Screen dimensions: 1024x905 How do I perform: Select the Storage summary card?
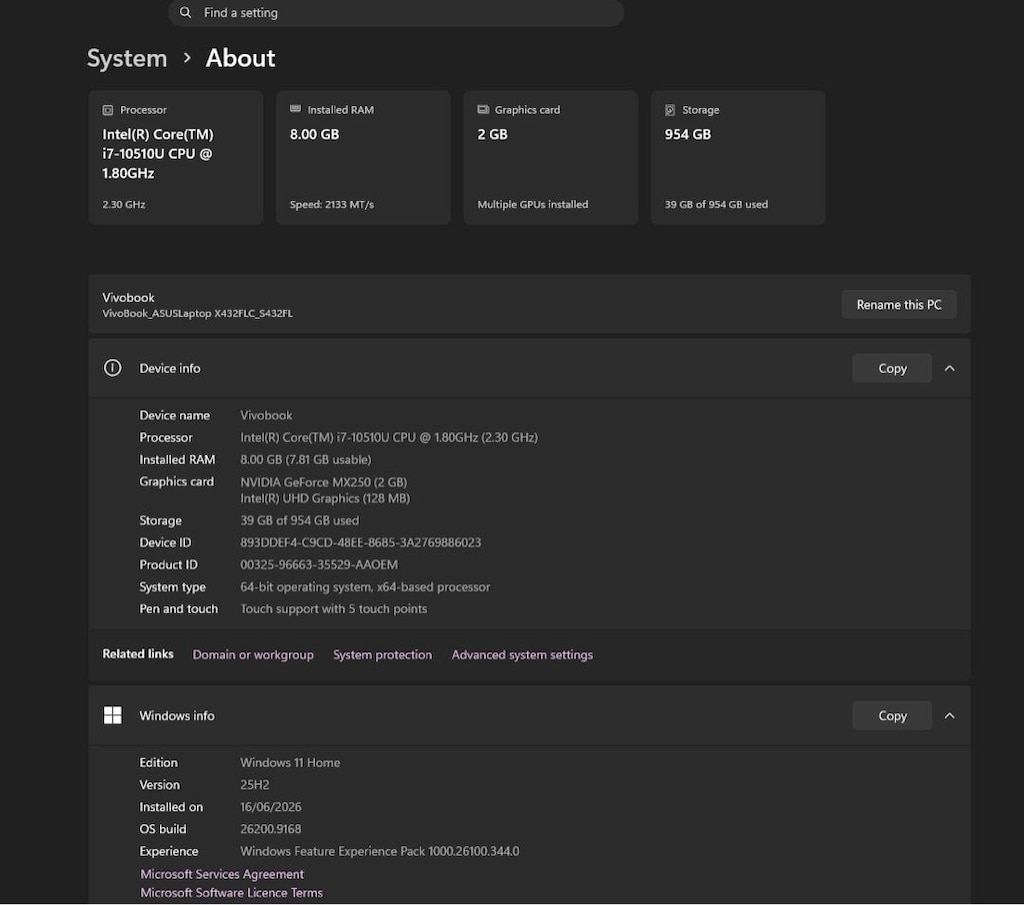click(738, 157)
